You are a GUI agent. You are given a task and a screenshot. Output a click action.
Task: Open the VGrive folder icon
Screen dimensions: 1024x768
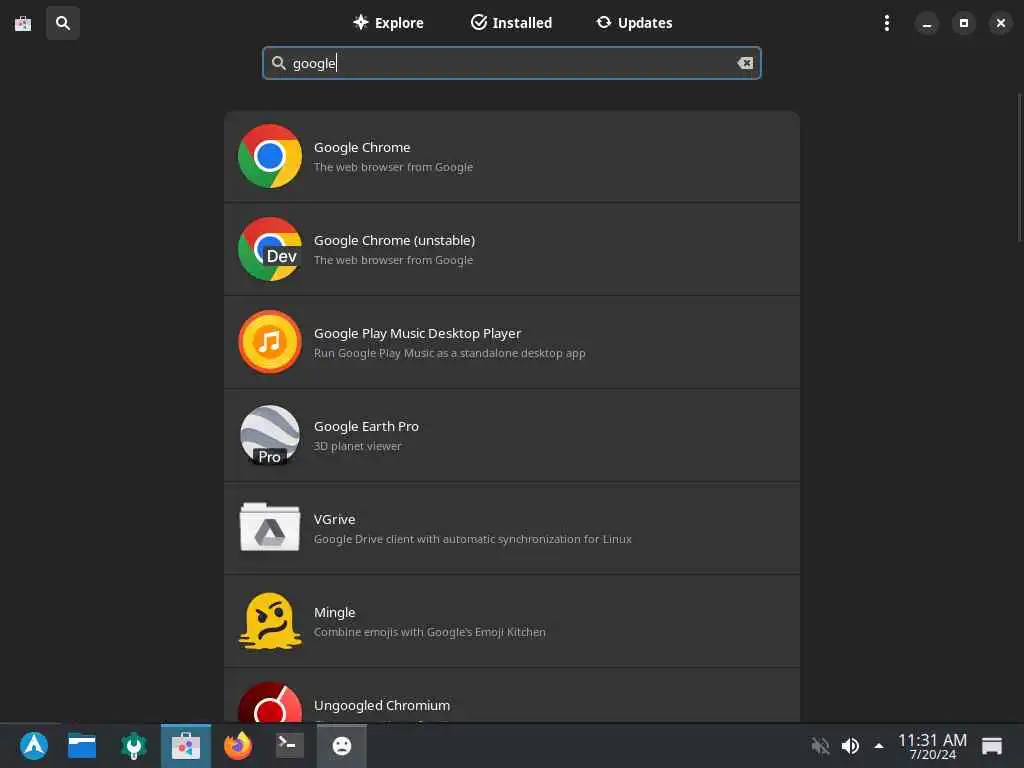click(x=270, y=528)
